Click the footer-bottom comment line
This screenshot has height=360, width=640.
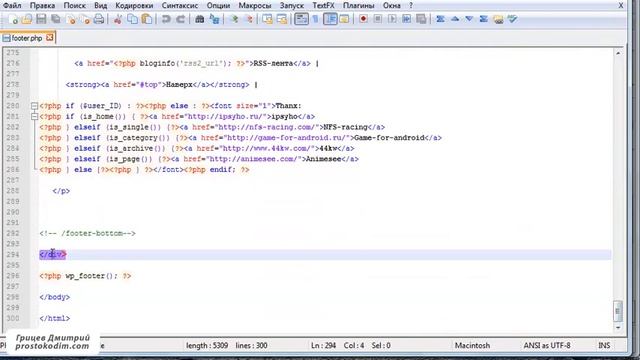87,233
